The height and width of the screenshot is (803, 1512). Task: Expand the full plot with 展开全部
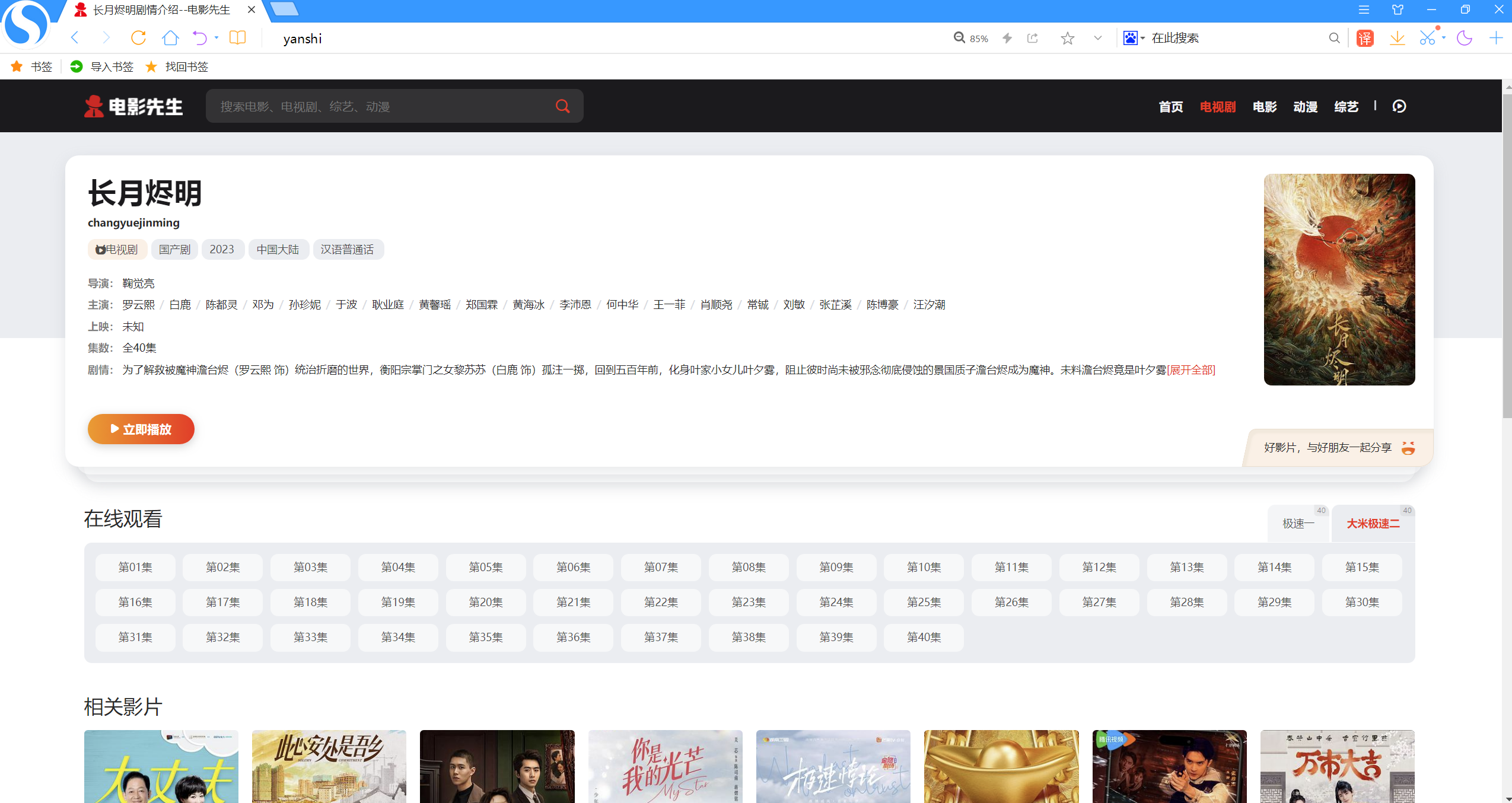1190,370
